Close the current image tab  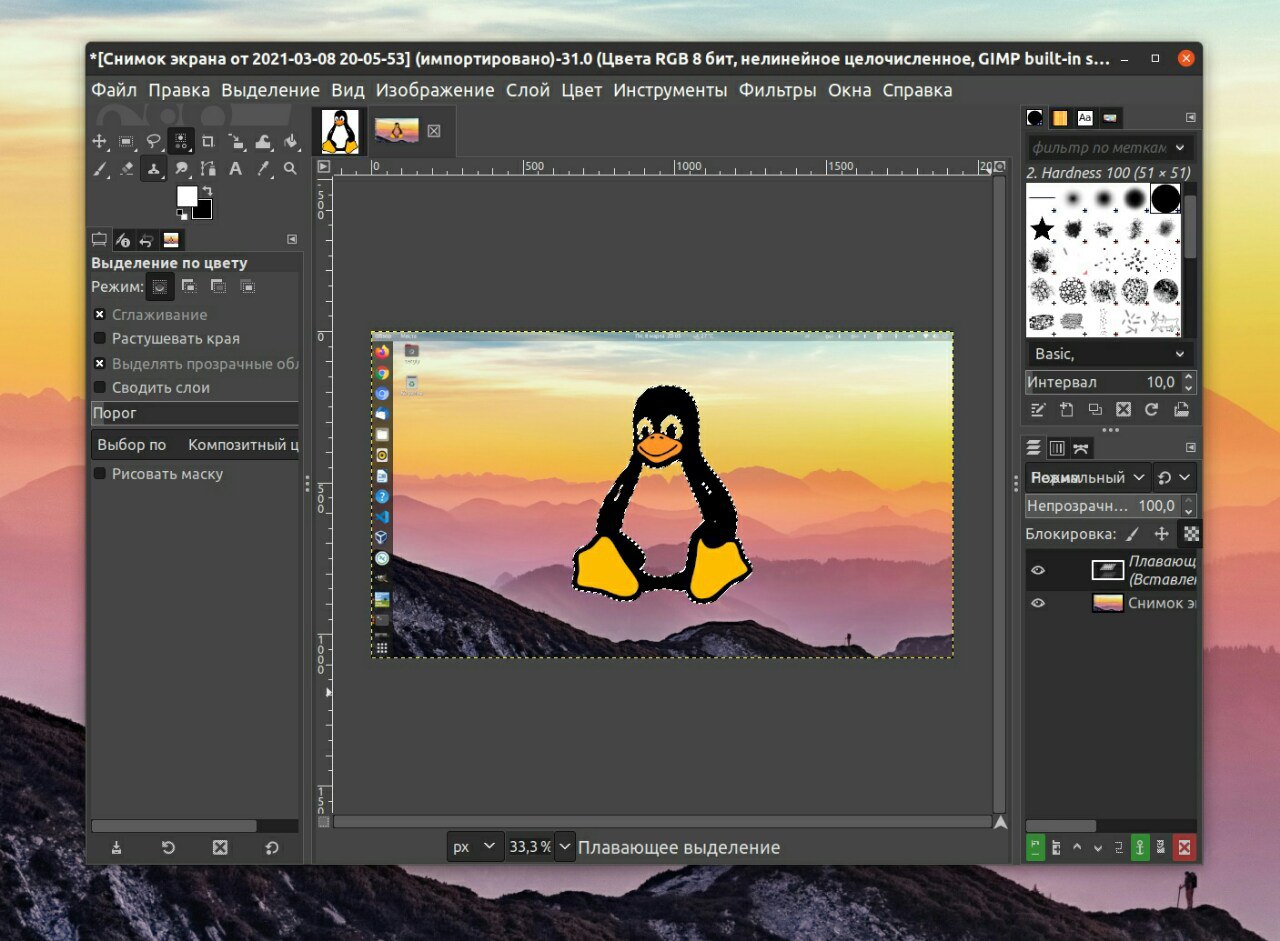(x=434, y=130)
